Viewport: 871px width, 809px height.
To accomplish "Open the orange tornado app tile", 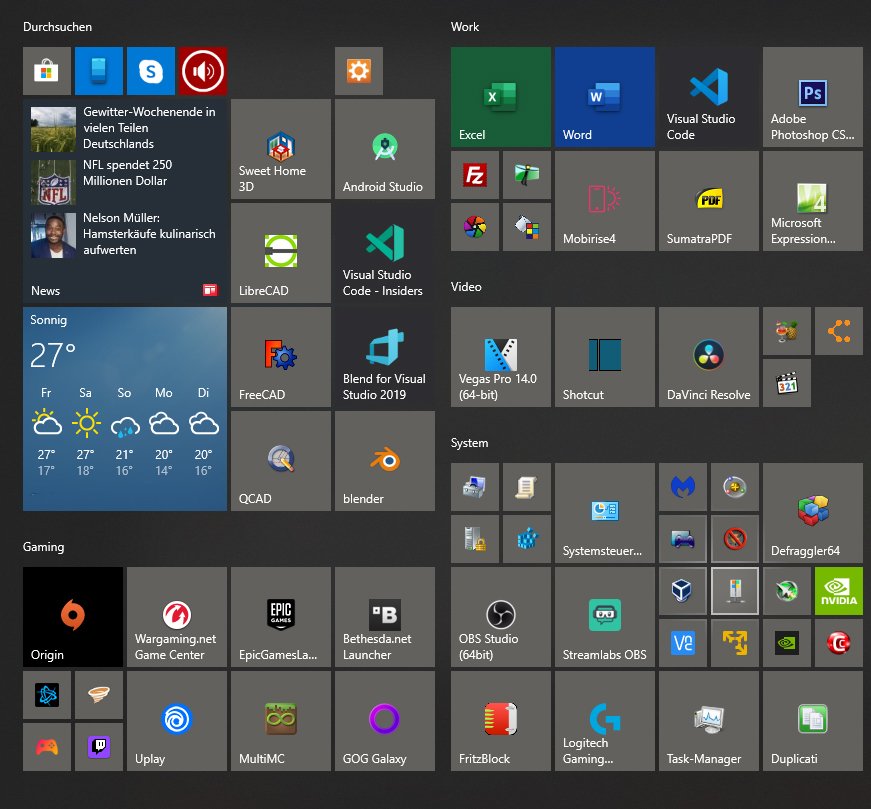I will pyautogui.click(x=99, y=695).
